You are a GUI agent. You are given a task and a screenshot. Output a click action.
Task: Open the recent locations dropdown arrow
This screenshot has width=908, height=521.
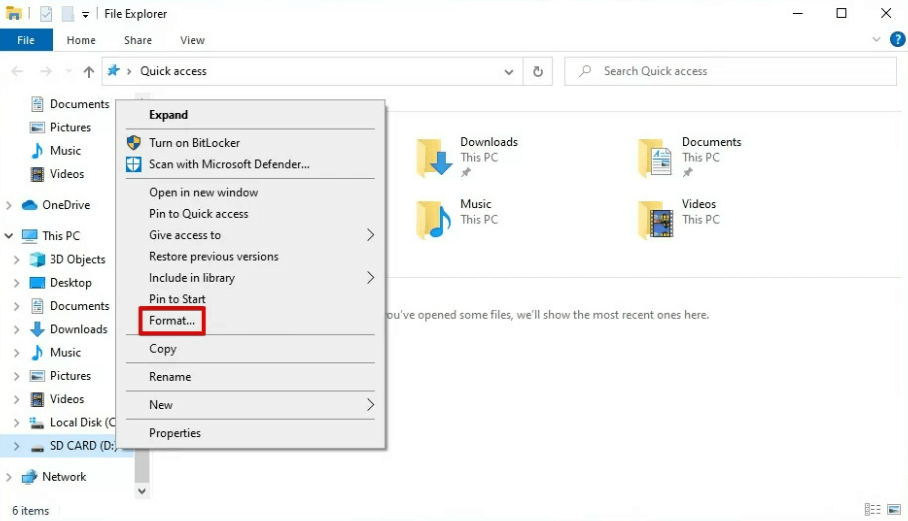[69, 71]
